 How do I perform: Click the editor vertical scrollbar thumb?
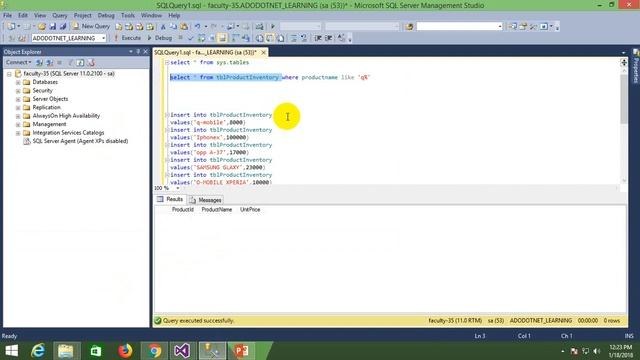(x=624, y=99)
